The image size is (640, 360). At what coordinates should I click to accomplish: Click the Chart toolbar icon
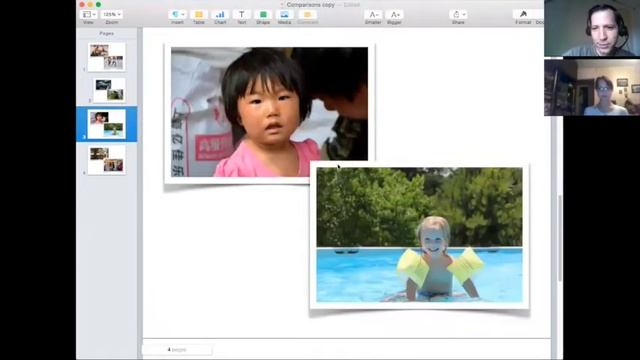pos(220,15)
